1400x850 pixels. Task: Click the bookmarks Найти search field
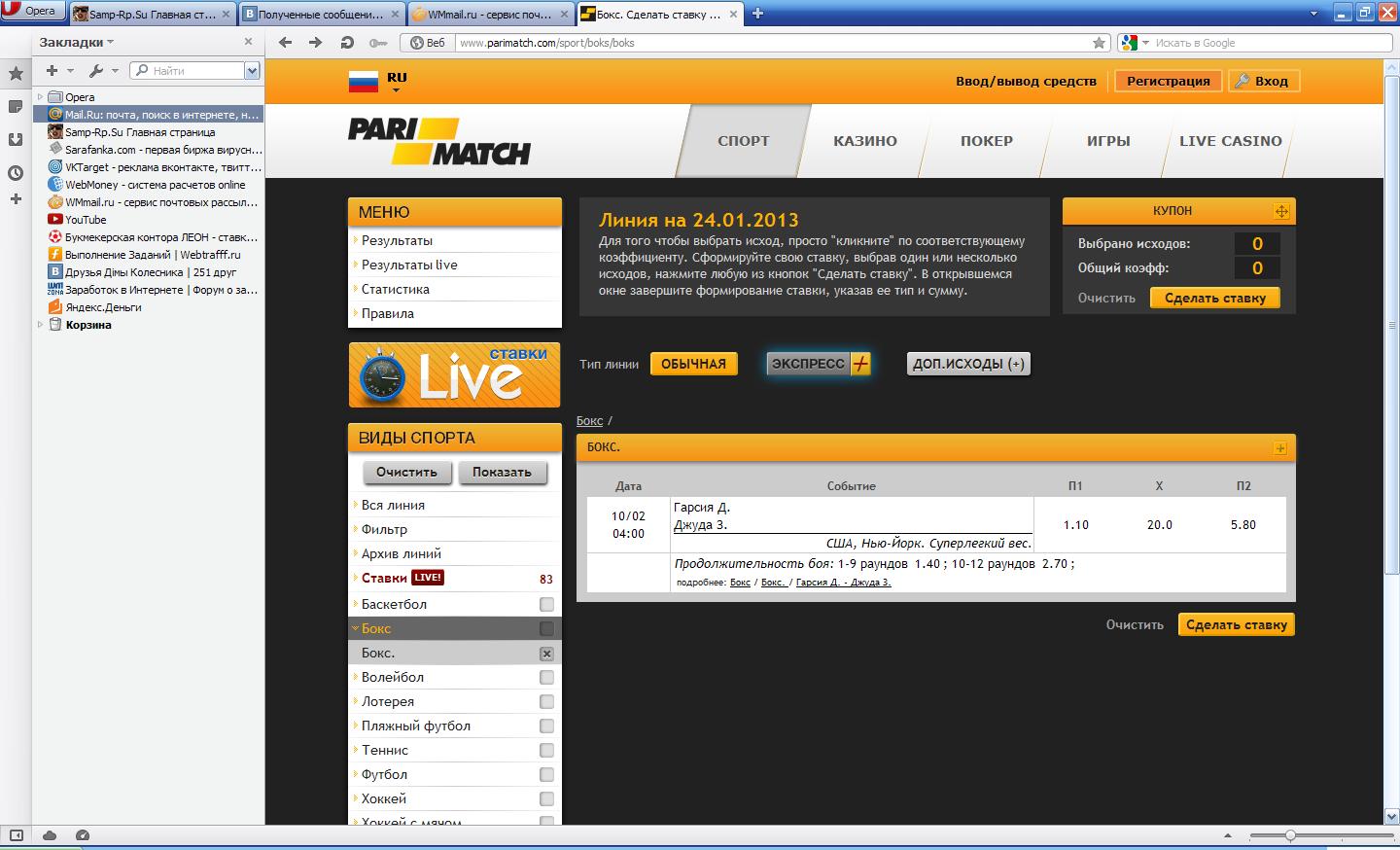[x=188, y=71]
